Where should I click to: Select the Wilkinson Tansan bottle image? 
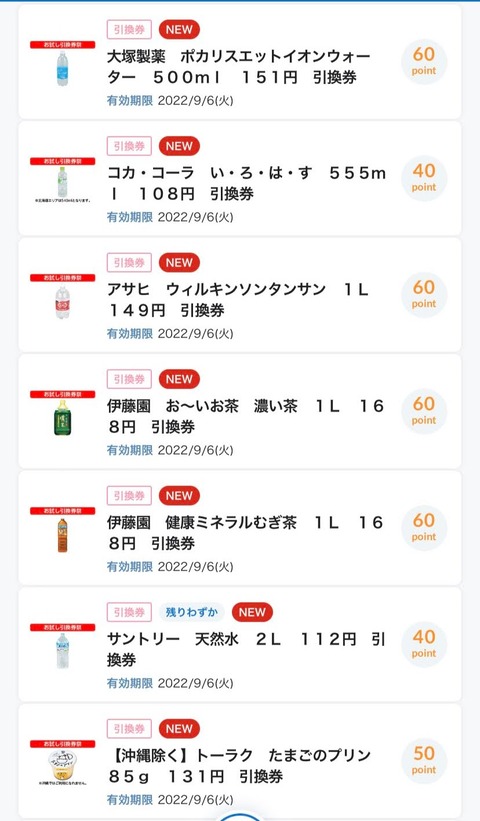point(62,296)
